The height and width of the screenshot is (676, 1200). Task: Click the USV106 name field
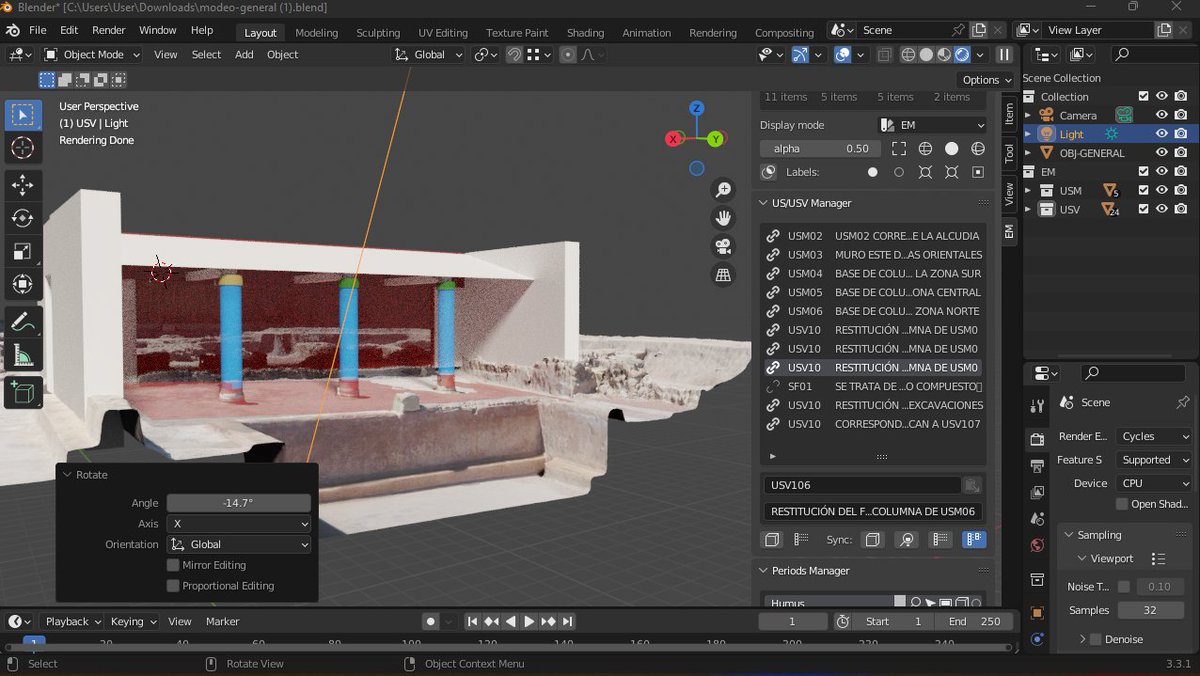862,485
